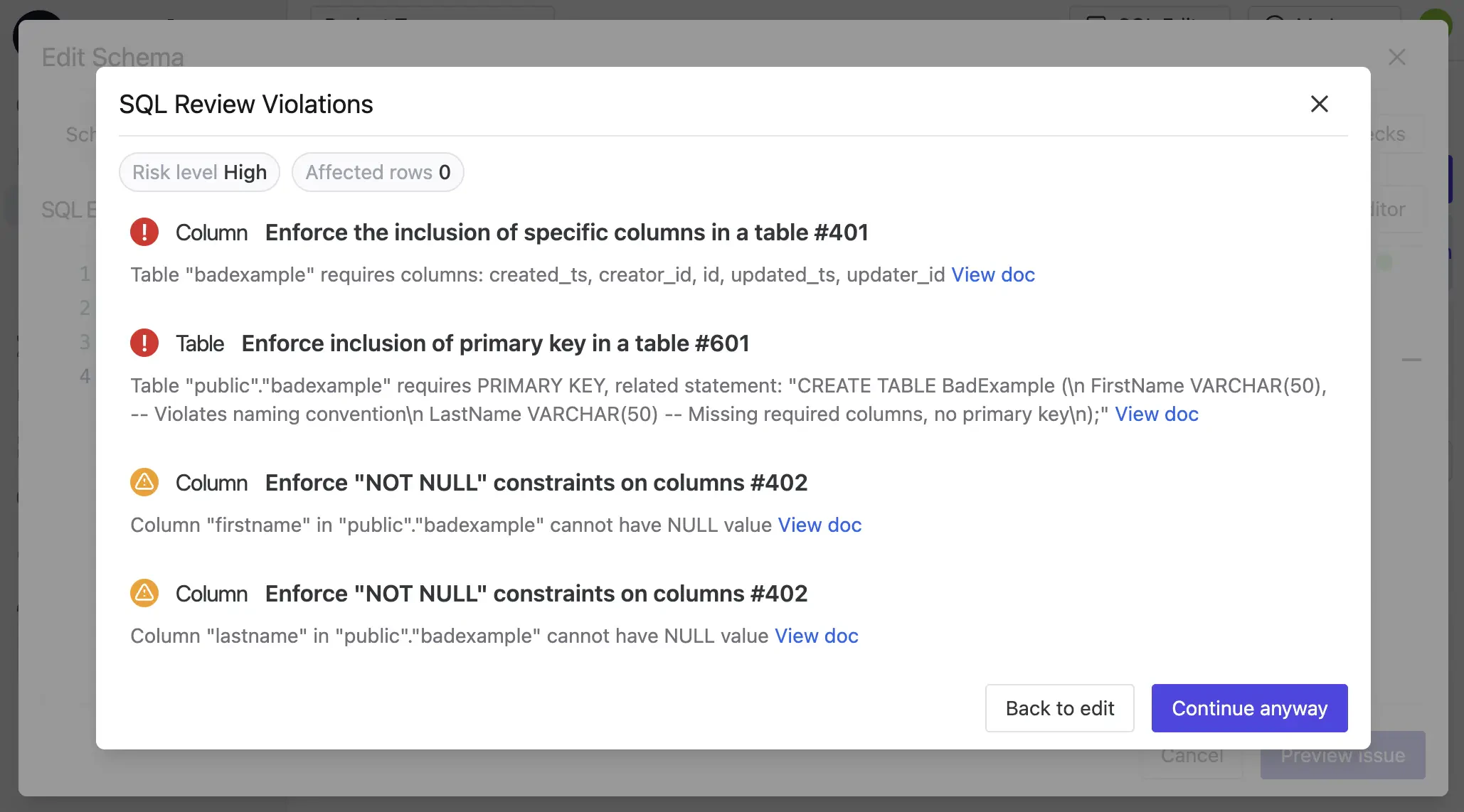Click line number 1 in the SQL editor
Screen dimensions: 1464x812
pos(85,274)
